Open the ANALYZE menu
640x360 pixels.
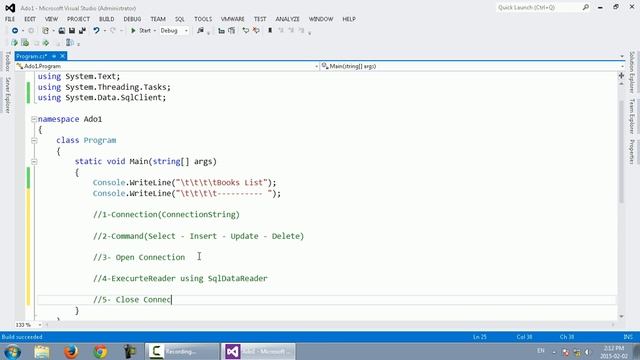click(287, 19)
